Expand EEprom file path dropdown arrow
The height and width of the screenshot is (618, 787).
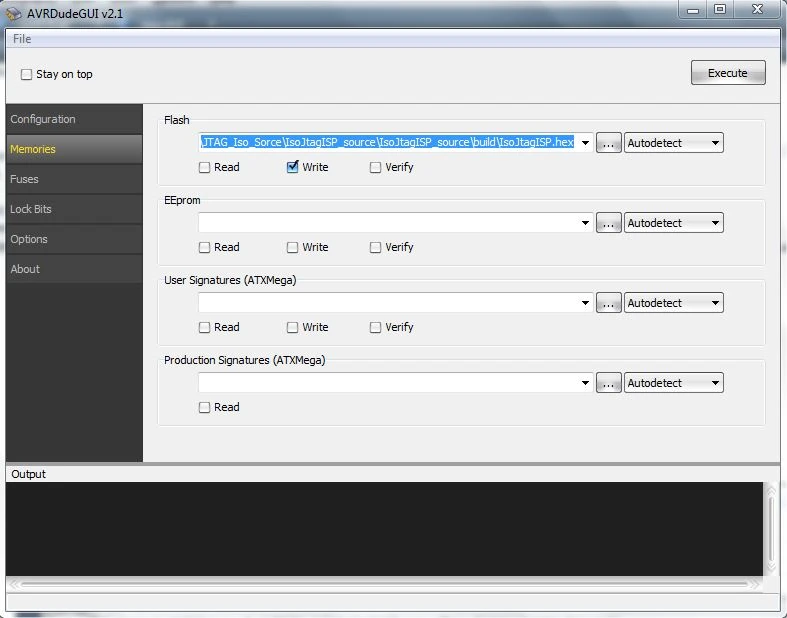click(x=585, y=223)
